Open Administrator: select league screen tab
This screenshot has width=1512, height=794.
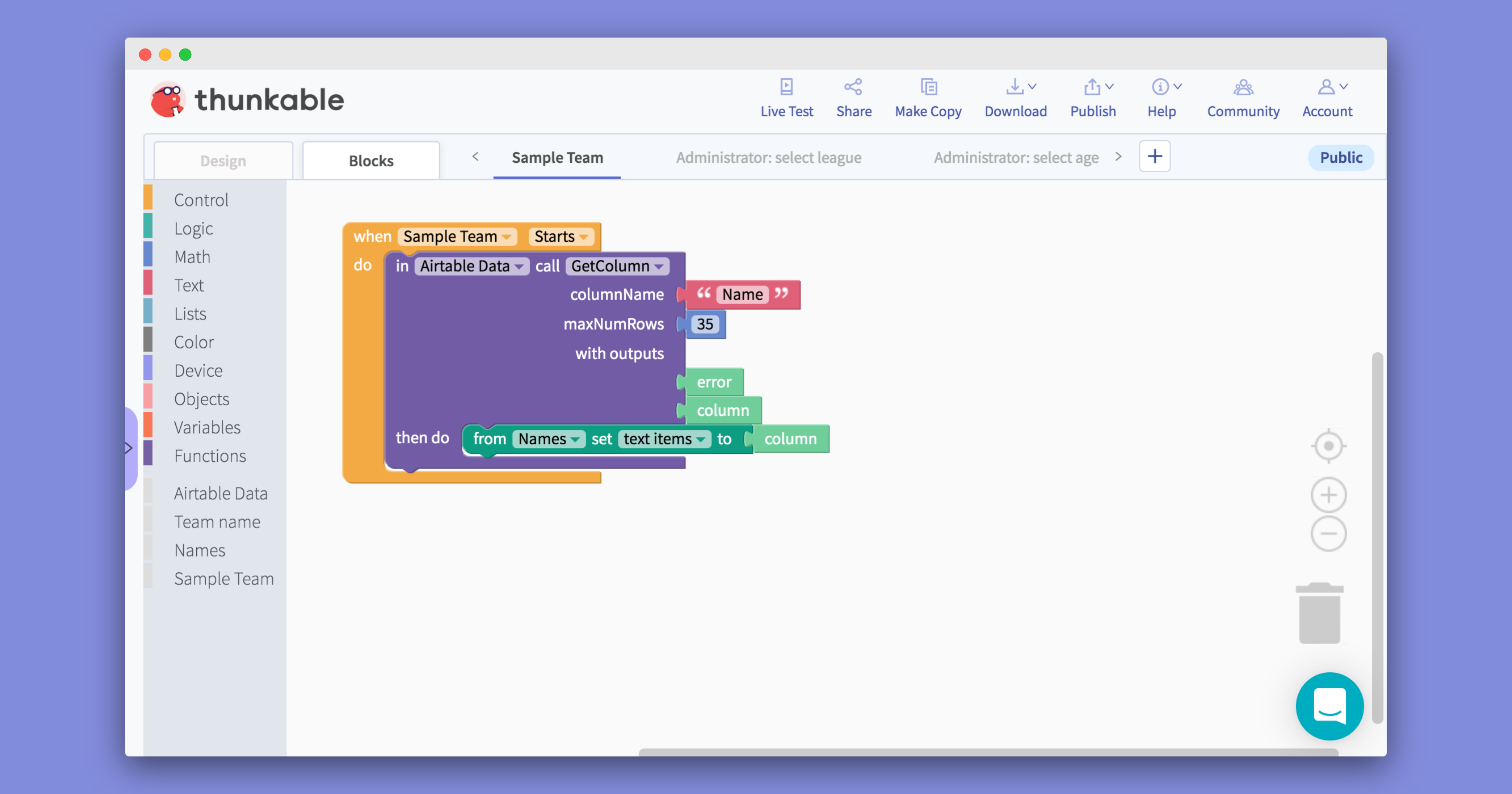pos(769,157)
